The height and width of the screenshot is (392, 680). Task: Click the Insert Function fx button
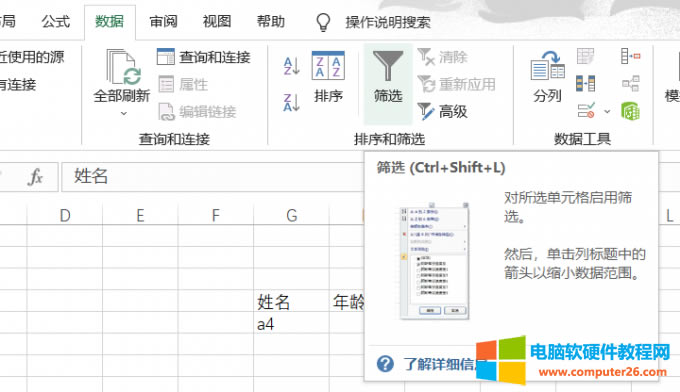click(x=36, y=177)
